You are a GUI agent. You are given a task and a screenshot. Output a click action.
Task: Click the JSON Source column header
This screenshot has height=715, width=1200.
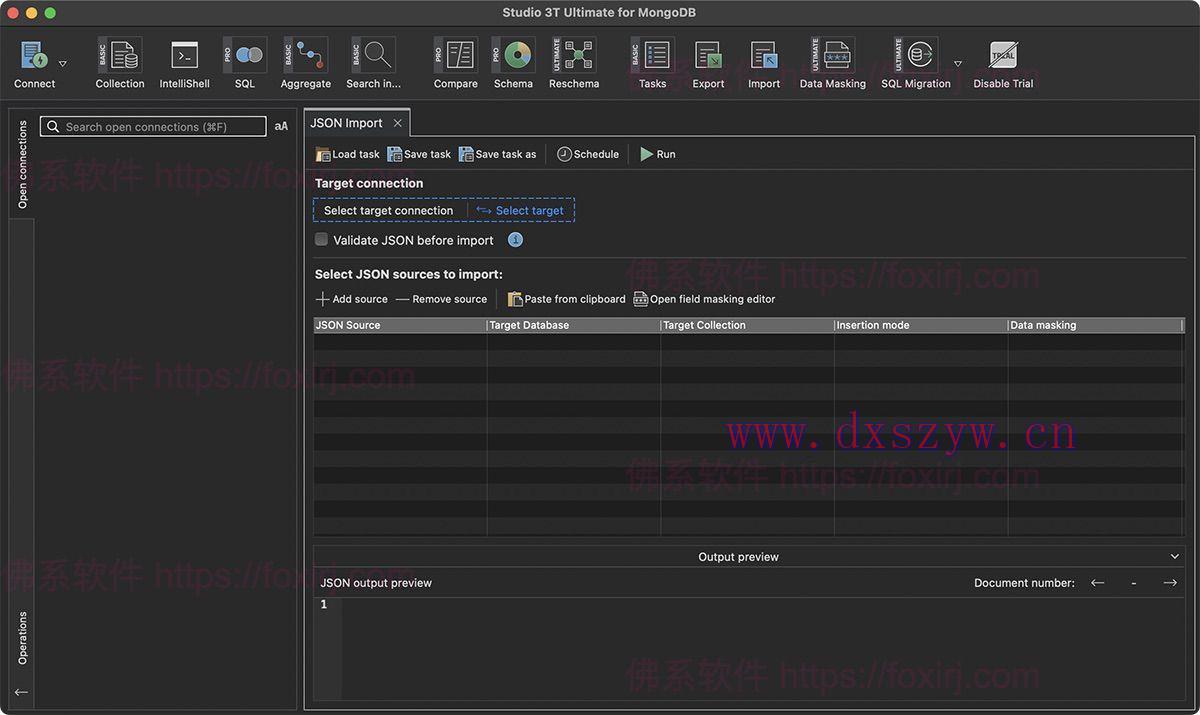coord(400,325)
